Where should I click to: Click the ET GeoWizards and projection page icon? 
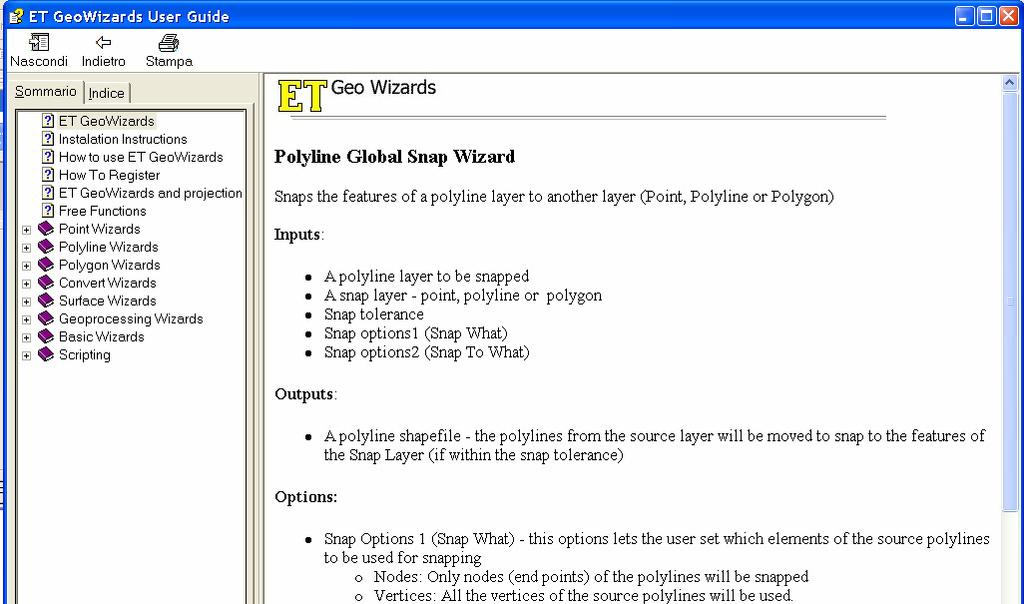[x=48, y=193]
